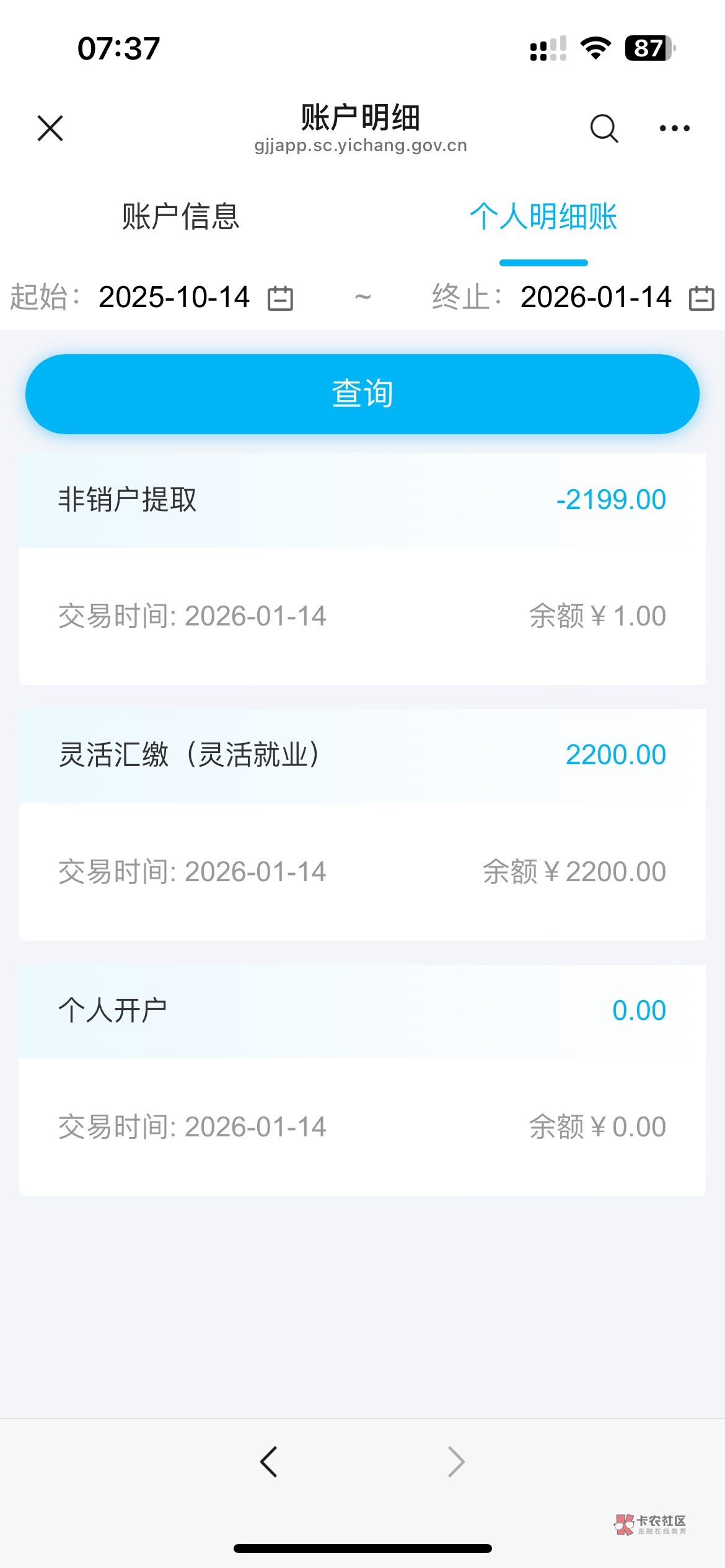Open the 个人开户 transaction entry
This screenshot has width=725, height=1568.
[x=113, y=1010]
